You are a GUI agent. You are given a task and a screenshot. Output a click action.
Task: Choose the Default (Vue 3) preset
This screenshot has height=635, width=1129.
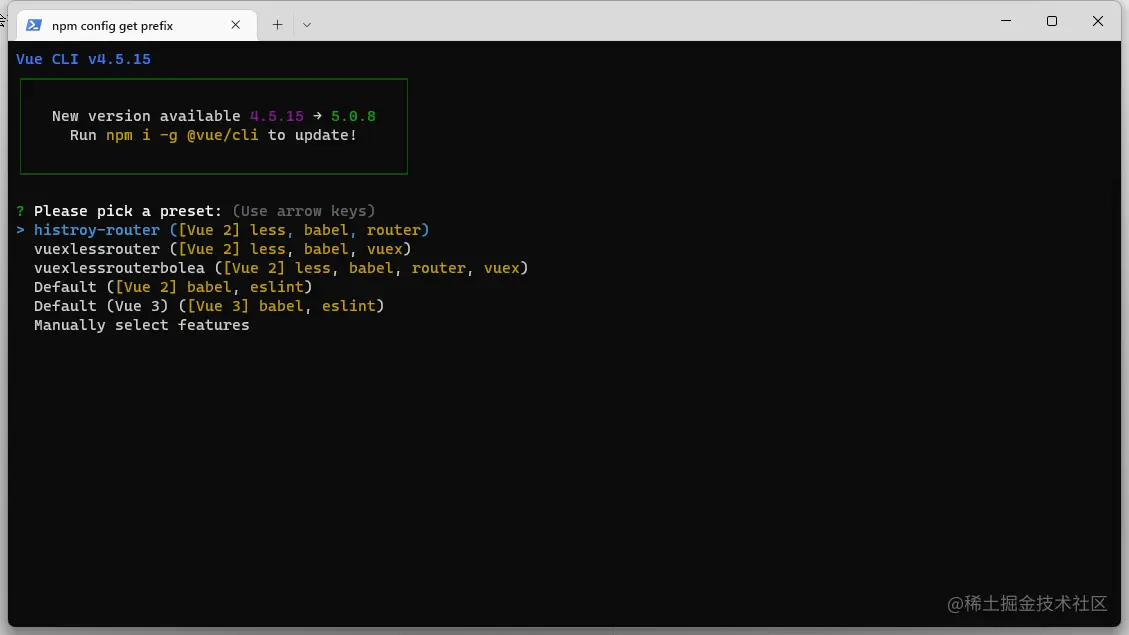tap(209, 306)
